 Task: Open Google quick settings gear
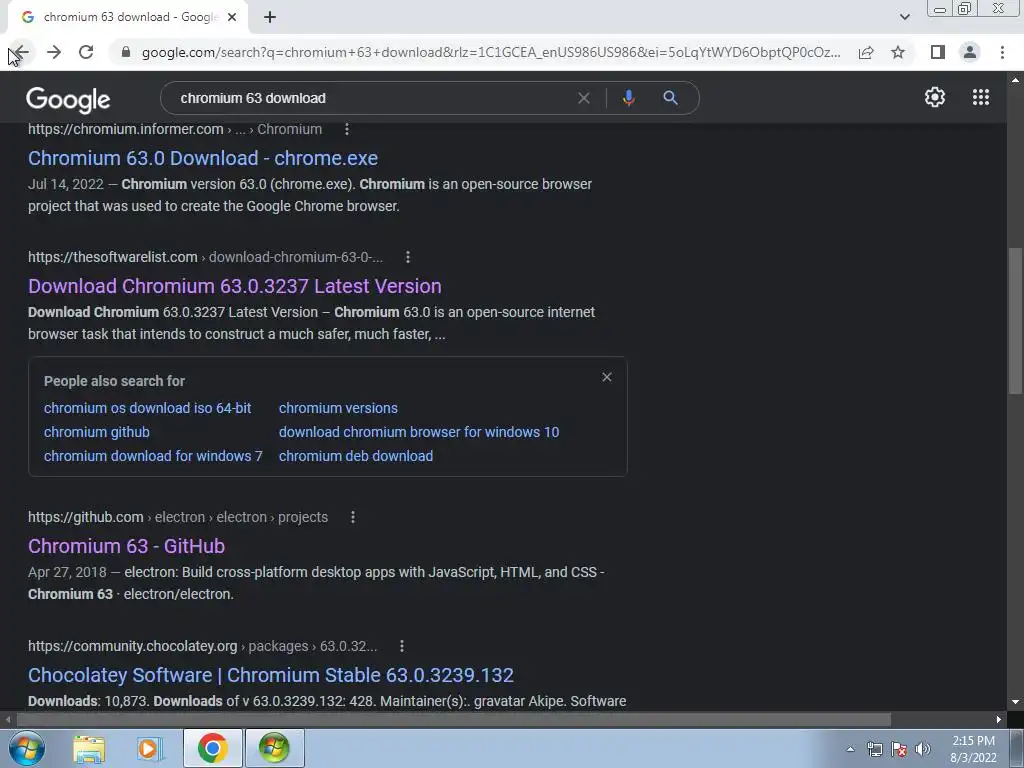(935, 97)
